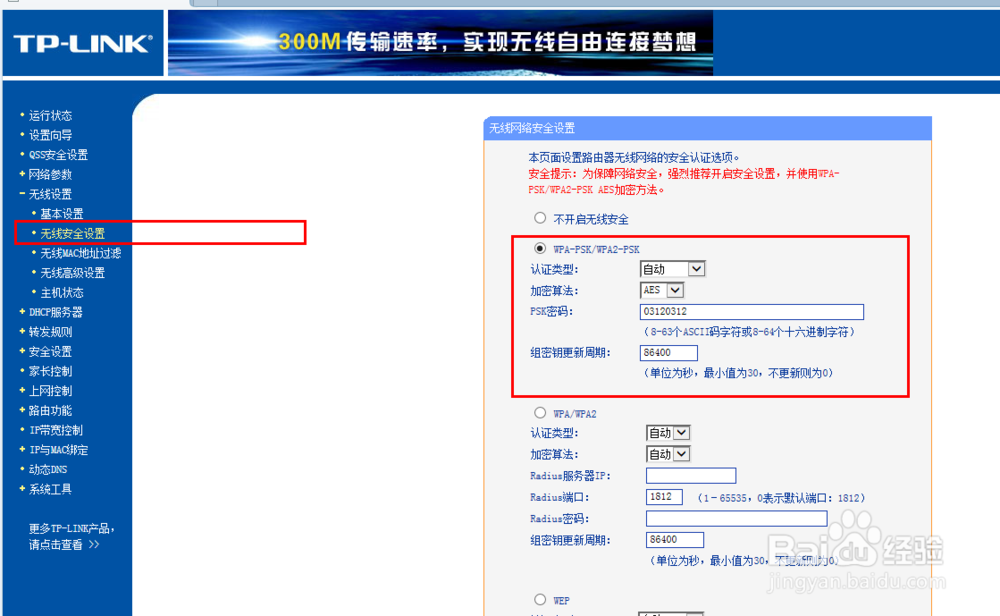Open 家长控制 menu item

coord(50,371)
